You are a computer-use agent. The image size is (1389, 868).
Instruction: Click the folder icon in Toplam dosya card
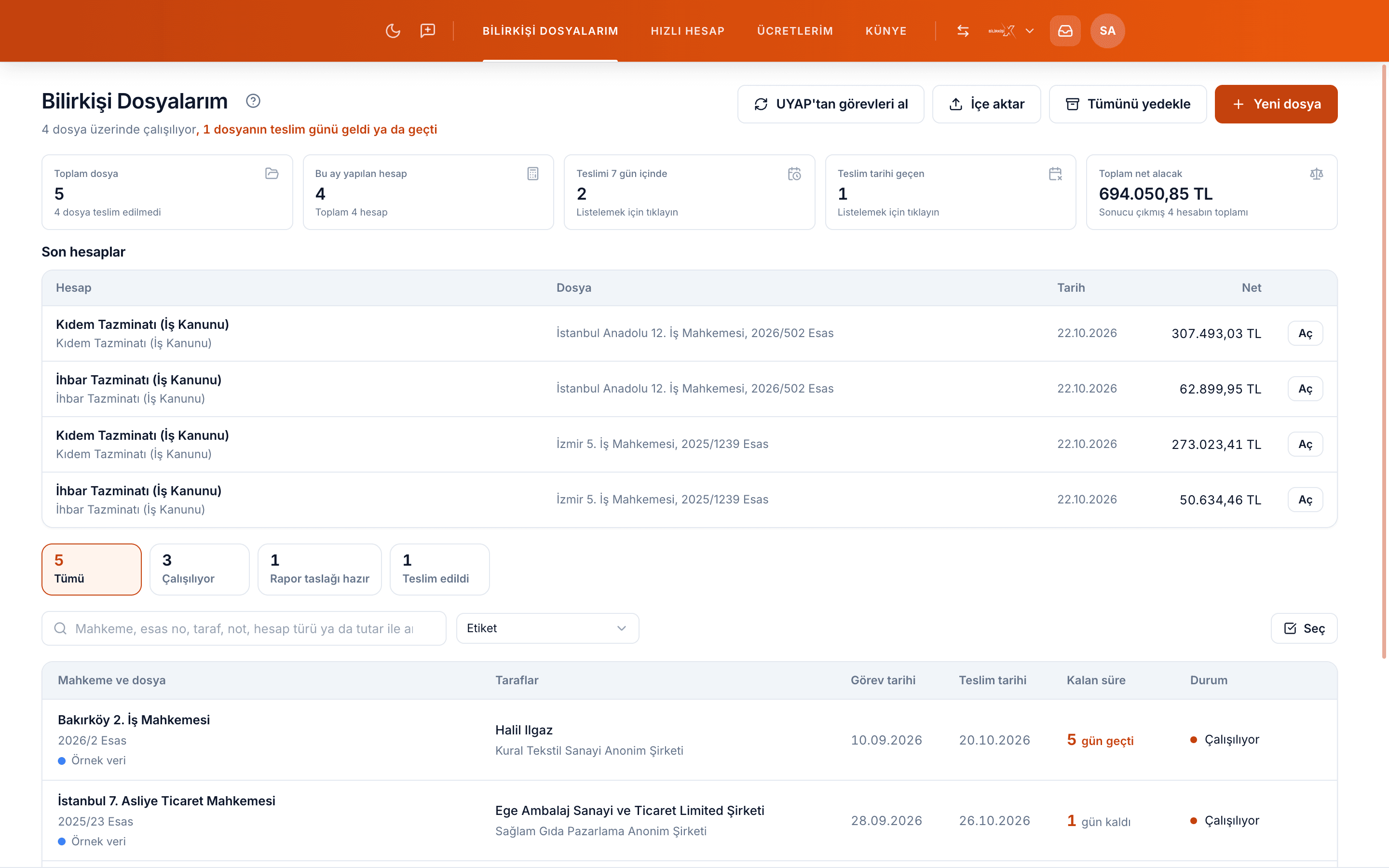[x=272, y=174]
